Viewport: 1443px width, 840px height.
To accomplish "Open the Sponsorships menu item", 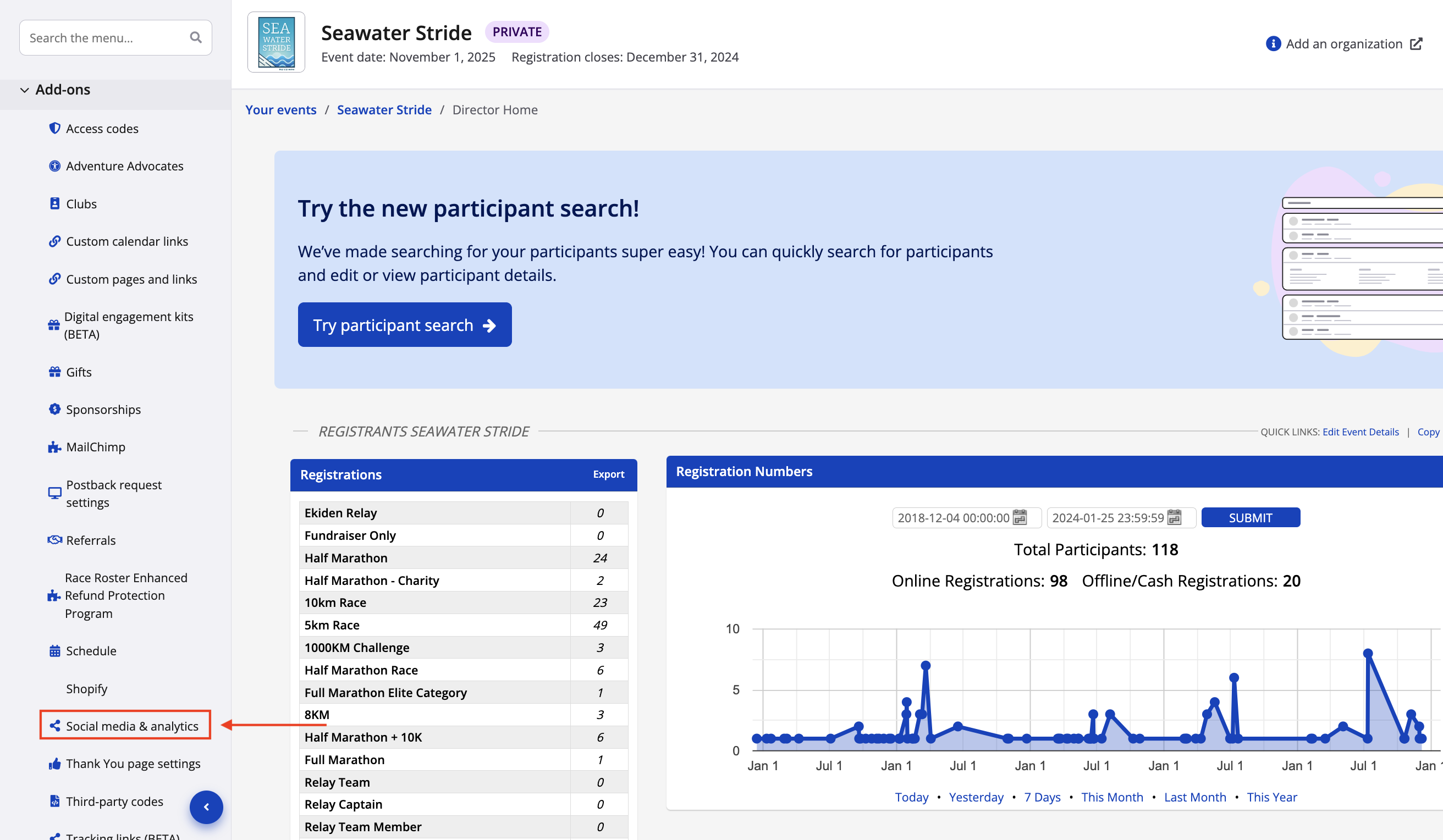I will (x=103, y=410).
